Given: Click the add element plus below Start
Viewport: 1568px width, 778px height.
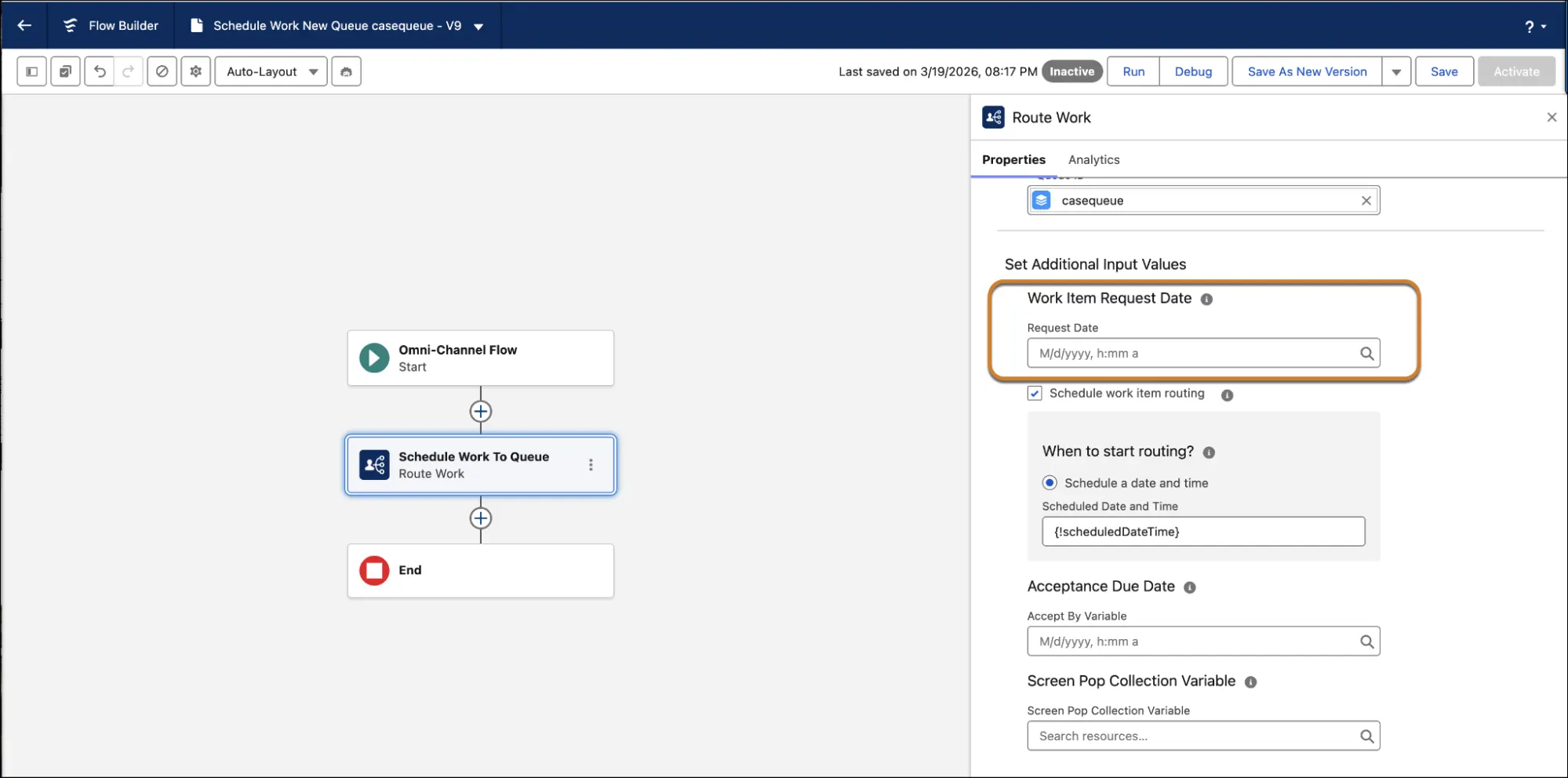Looking at the screenshot, I should tap(480, 411).
